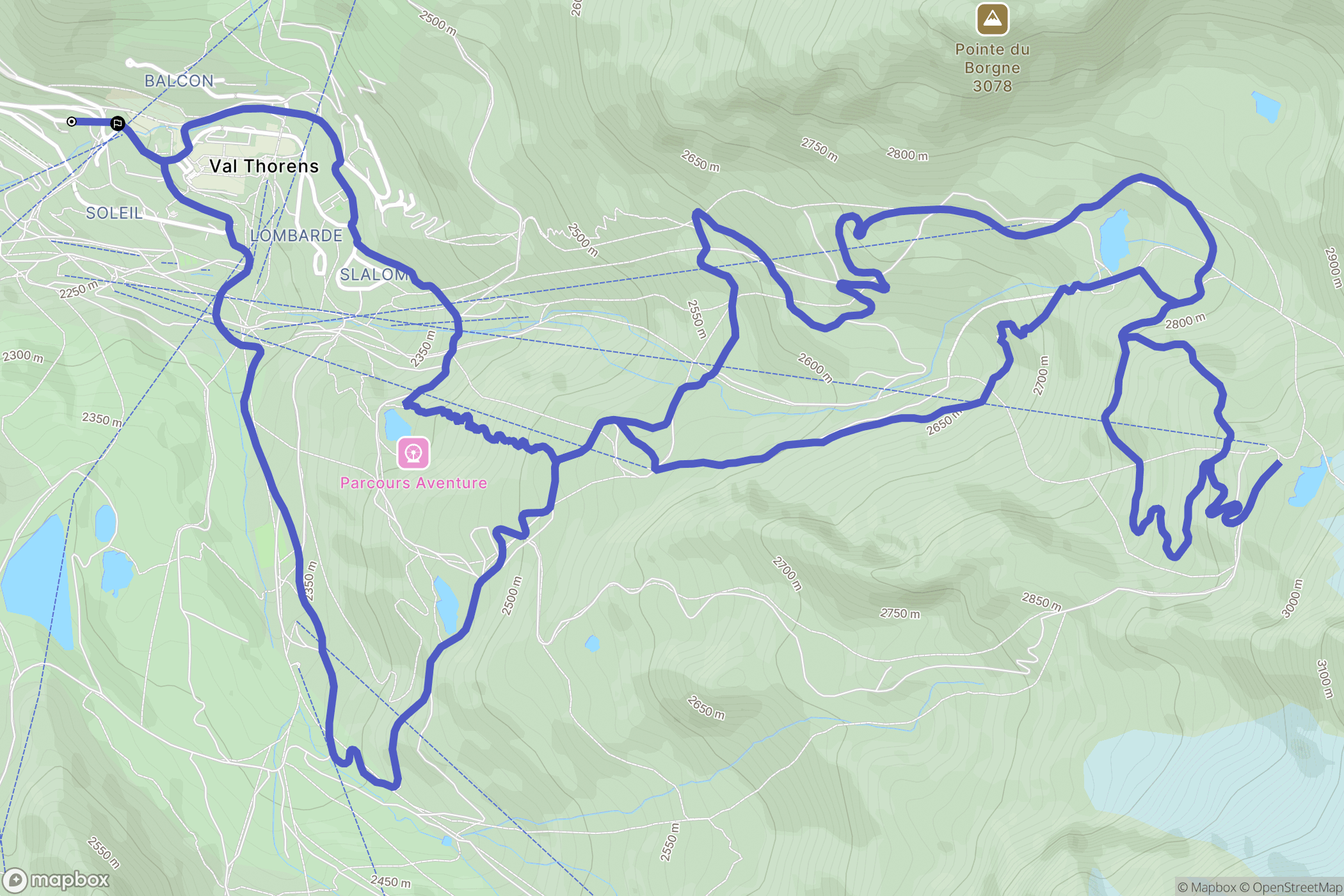The height and width of the screenshot is (896, 1344).
Task: Open the © Mapbox attribution link
Action: [x=1206, y=887]
